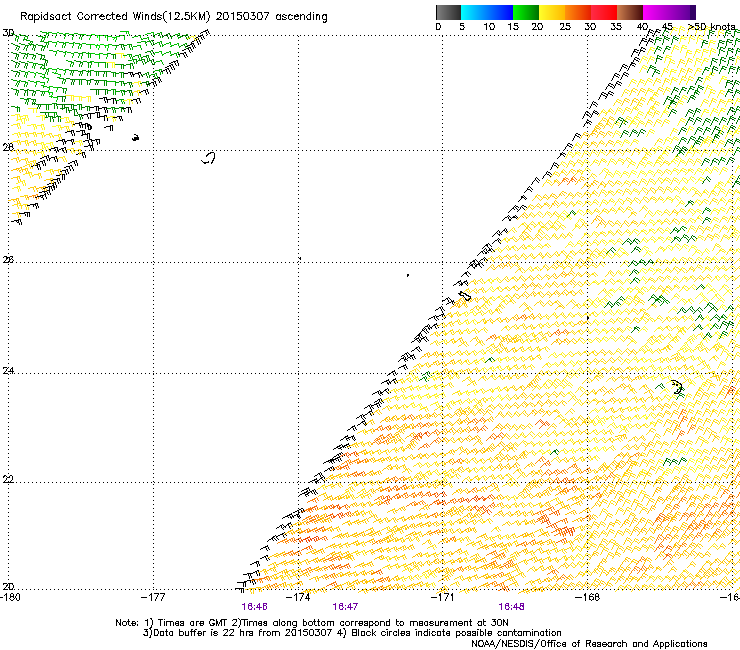Viewport: 740px width, 650px height.
Task: Click the '-168' longitude axis label
Action: coord(588,597)
